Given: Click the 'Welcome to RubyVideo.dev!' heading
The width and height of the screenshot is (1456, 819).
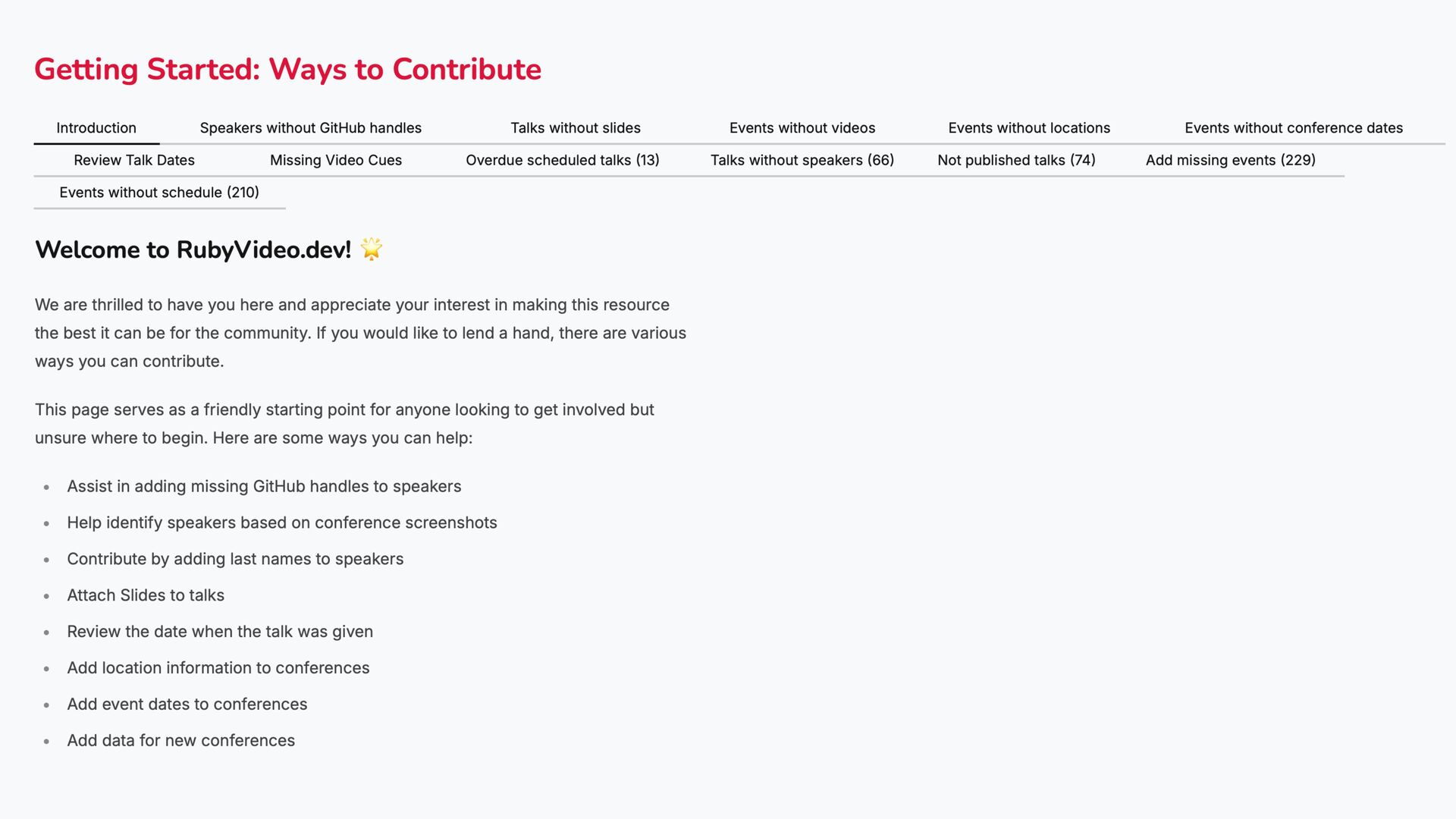Looking at the screenshot, I should tap(193, 249).
